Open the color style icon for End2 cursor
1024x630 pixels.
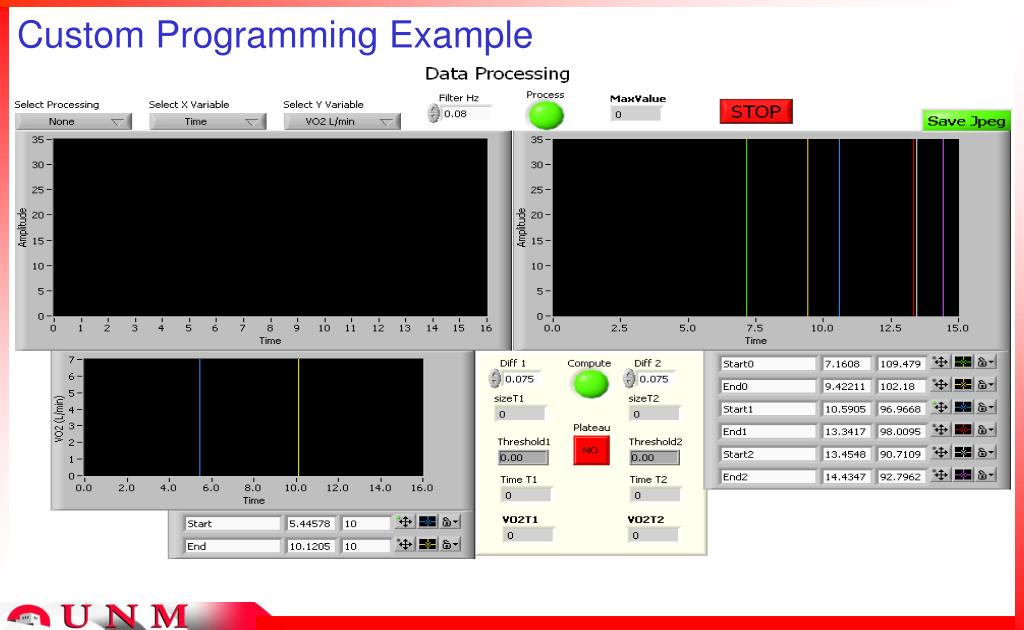point(963,475)
